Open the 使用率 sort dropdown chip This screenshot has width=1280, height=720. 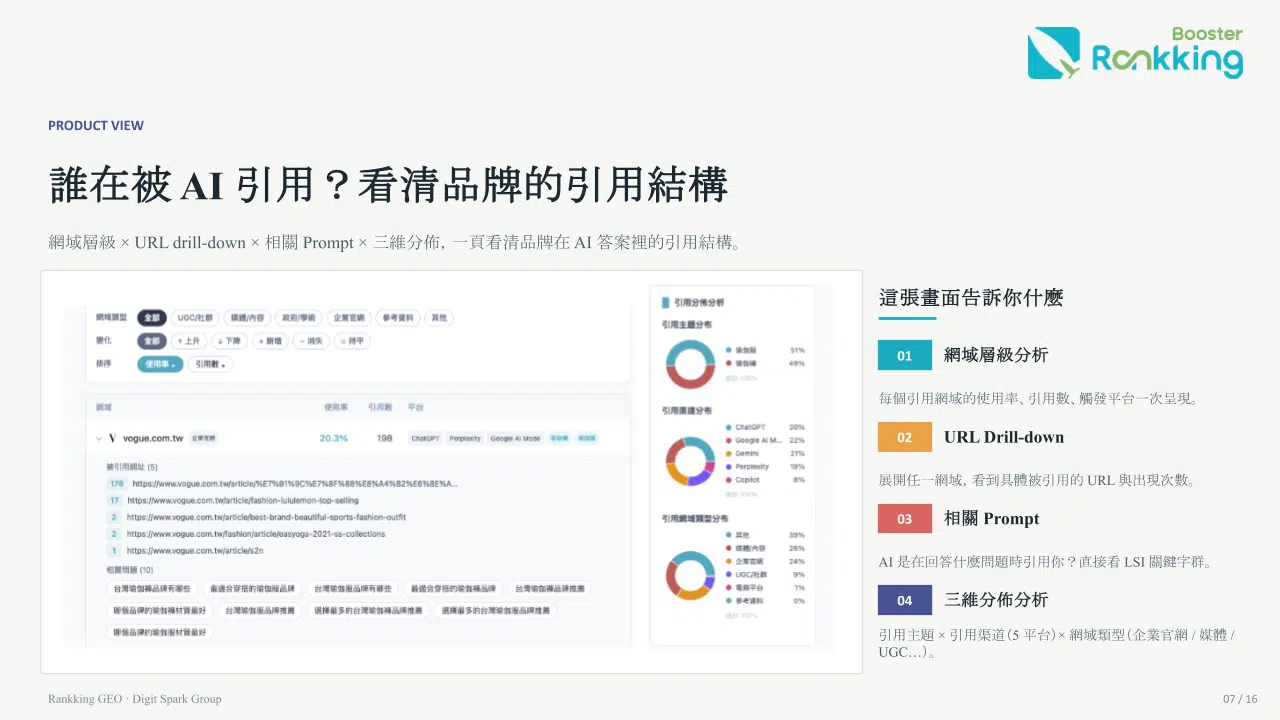click(x=160, y=364)
